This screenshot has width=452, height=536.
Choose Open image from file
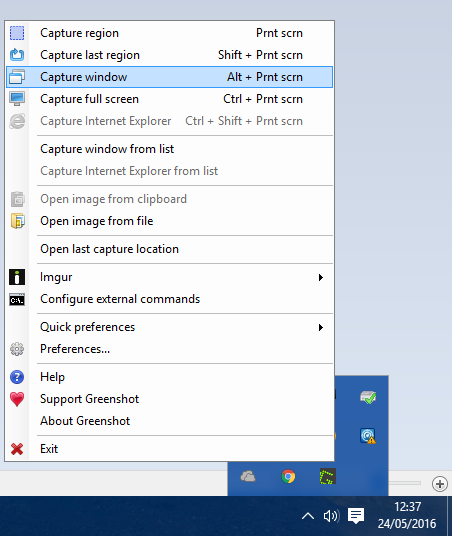[x=169, y=221]
